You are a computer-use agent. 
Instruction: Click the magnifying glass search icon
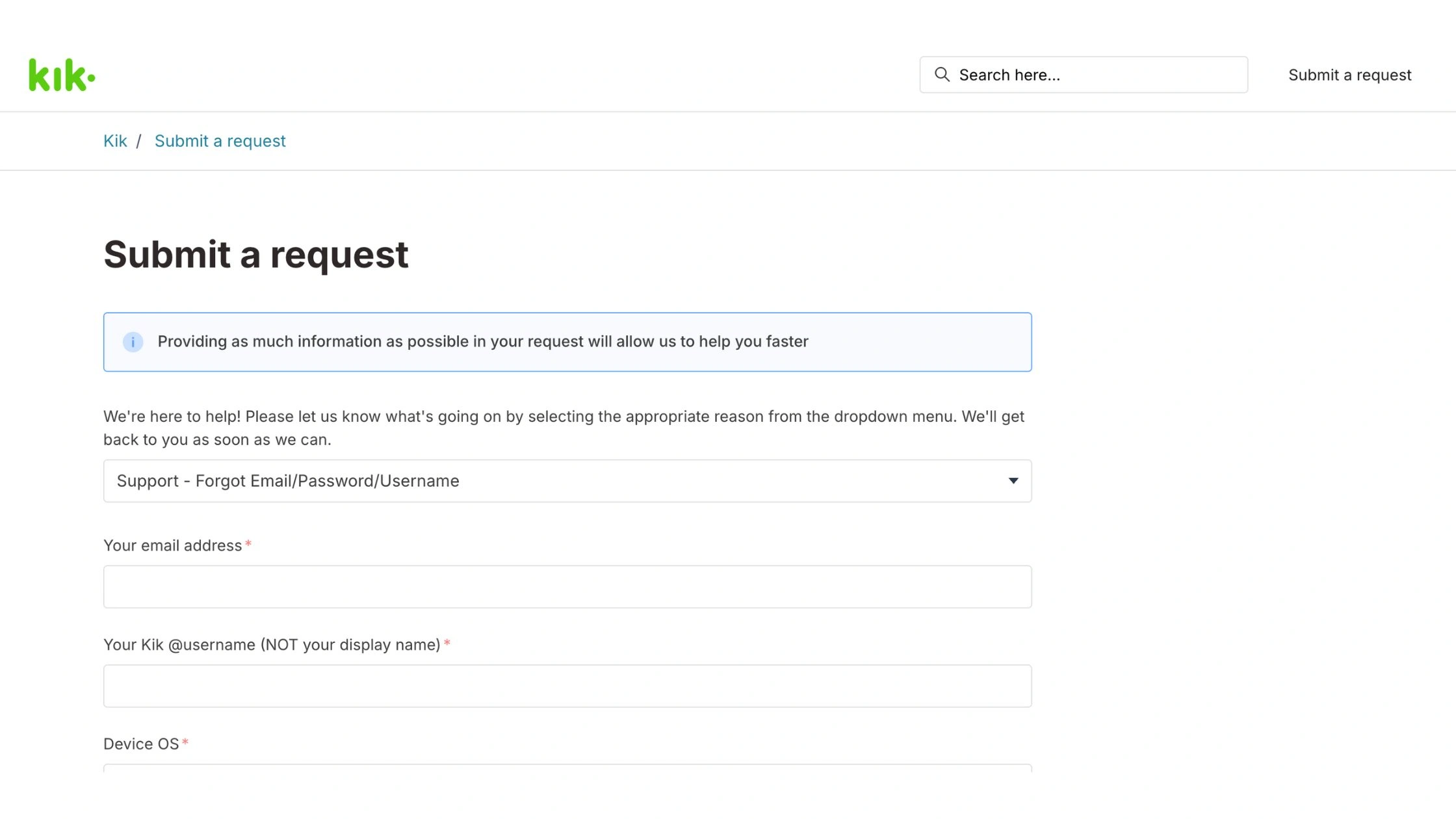942,74
